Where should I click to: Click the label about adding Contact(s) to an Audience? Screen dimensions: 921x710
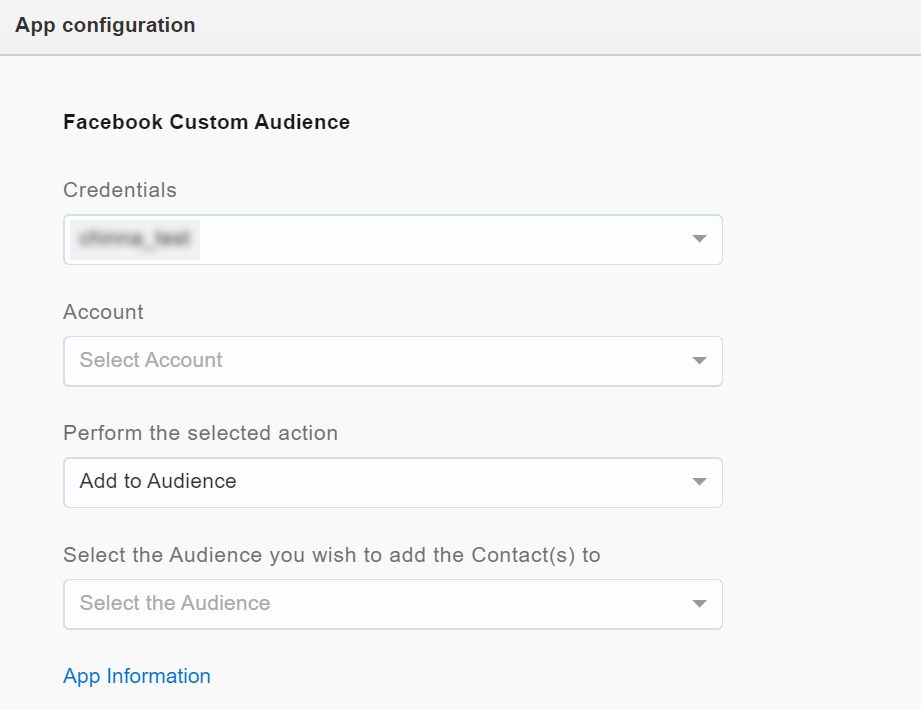click(x=331, y=555)
